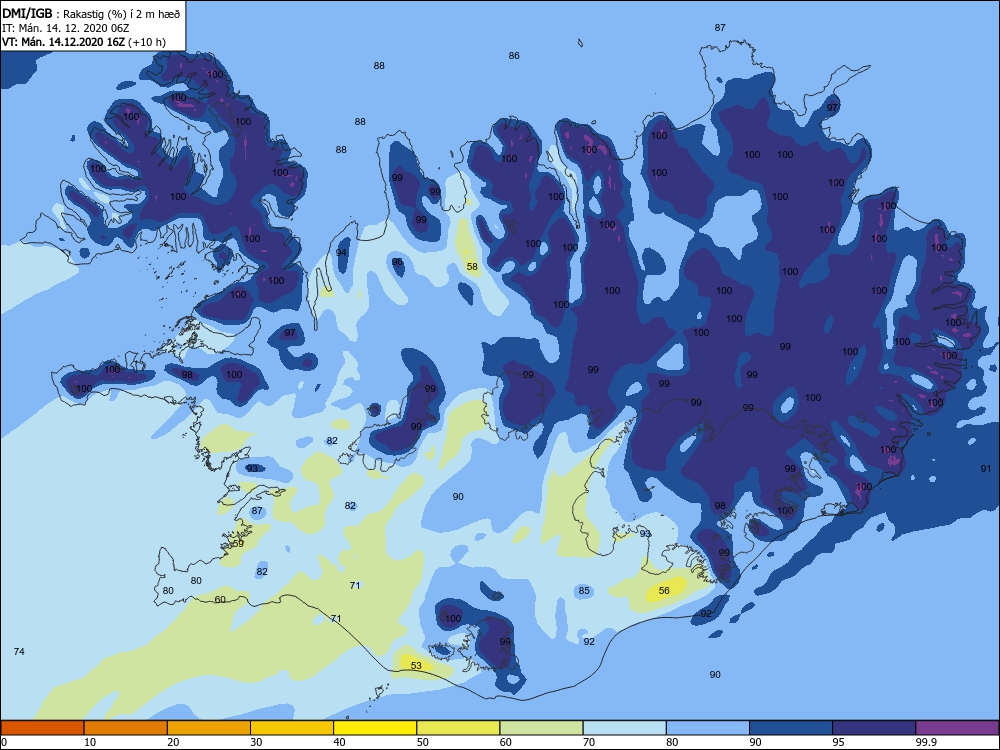Select the indigo 95–99.9 legend swatch

pyautogui.click(x=874, y=728)
